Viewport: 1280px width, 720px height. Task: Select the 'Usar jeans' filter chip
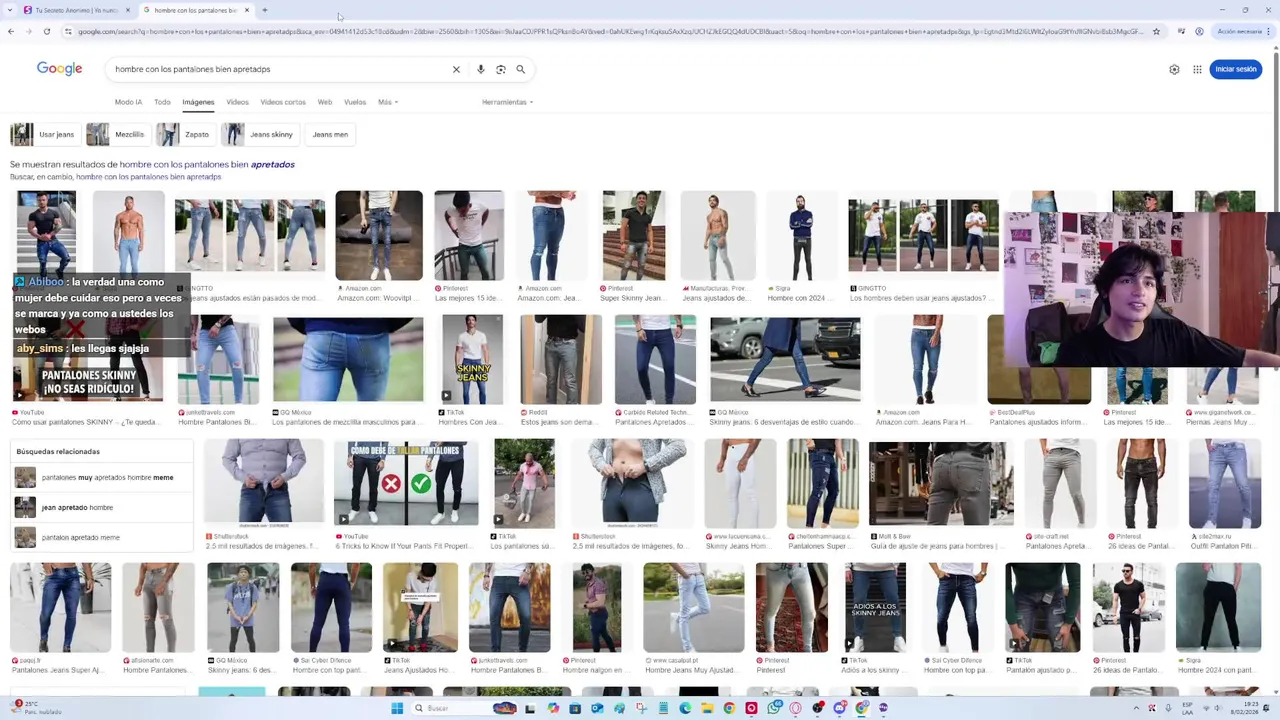pos(44,134)
